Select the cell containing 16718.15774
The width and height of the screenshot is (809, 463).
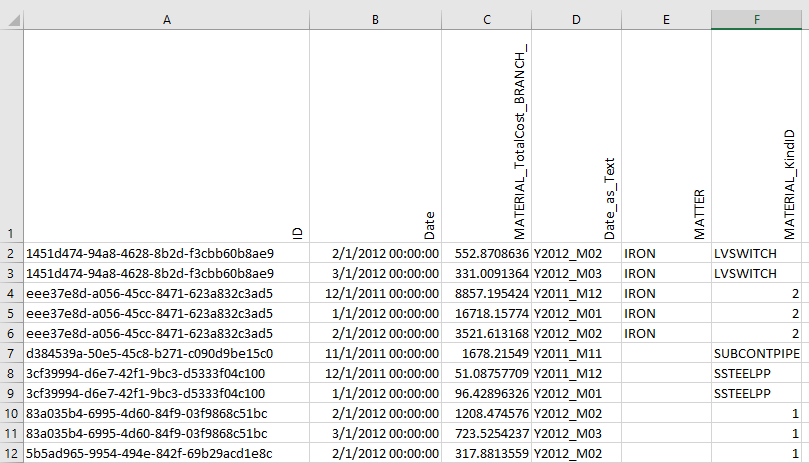(x=486, y=313)
